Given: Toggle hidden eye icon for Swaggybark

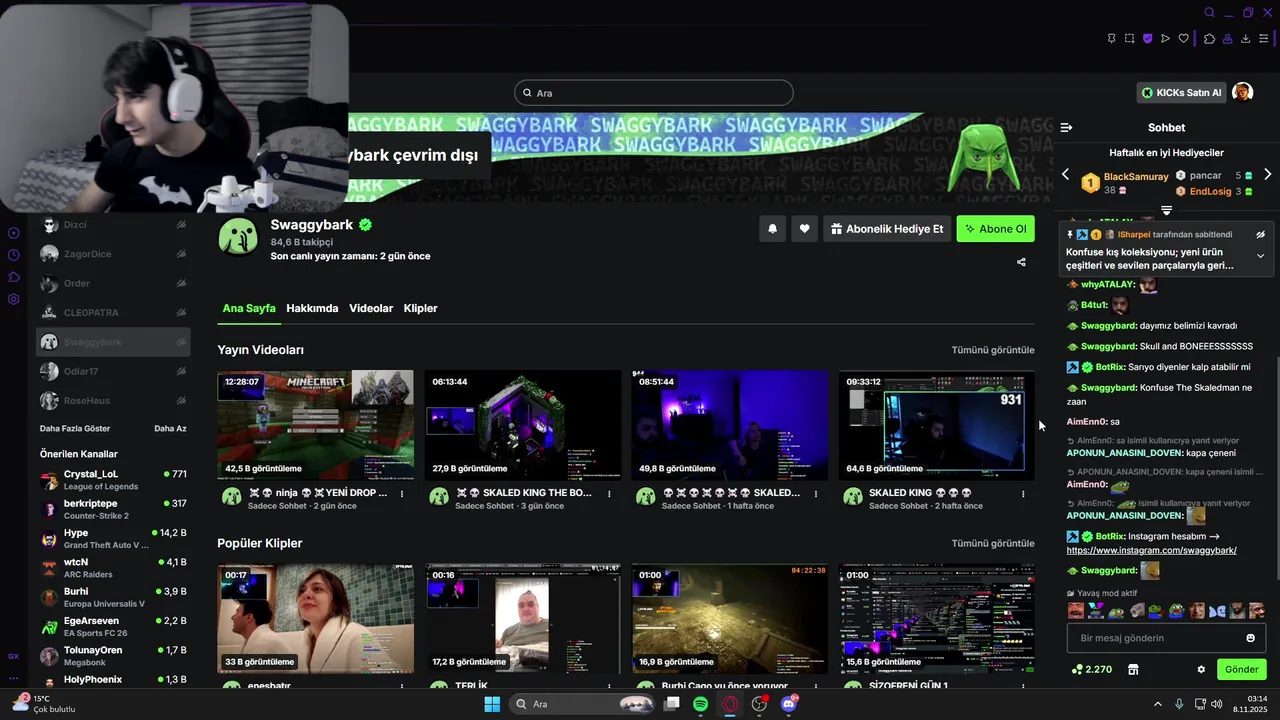Looking at the screenshot, I should click(x=181, y=342).
